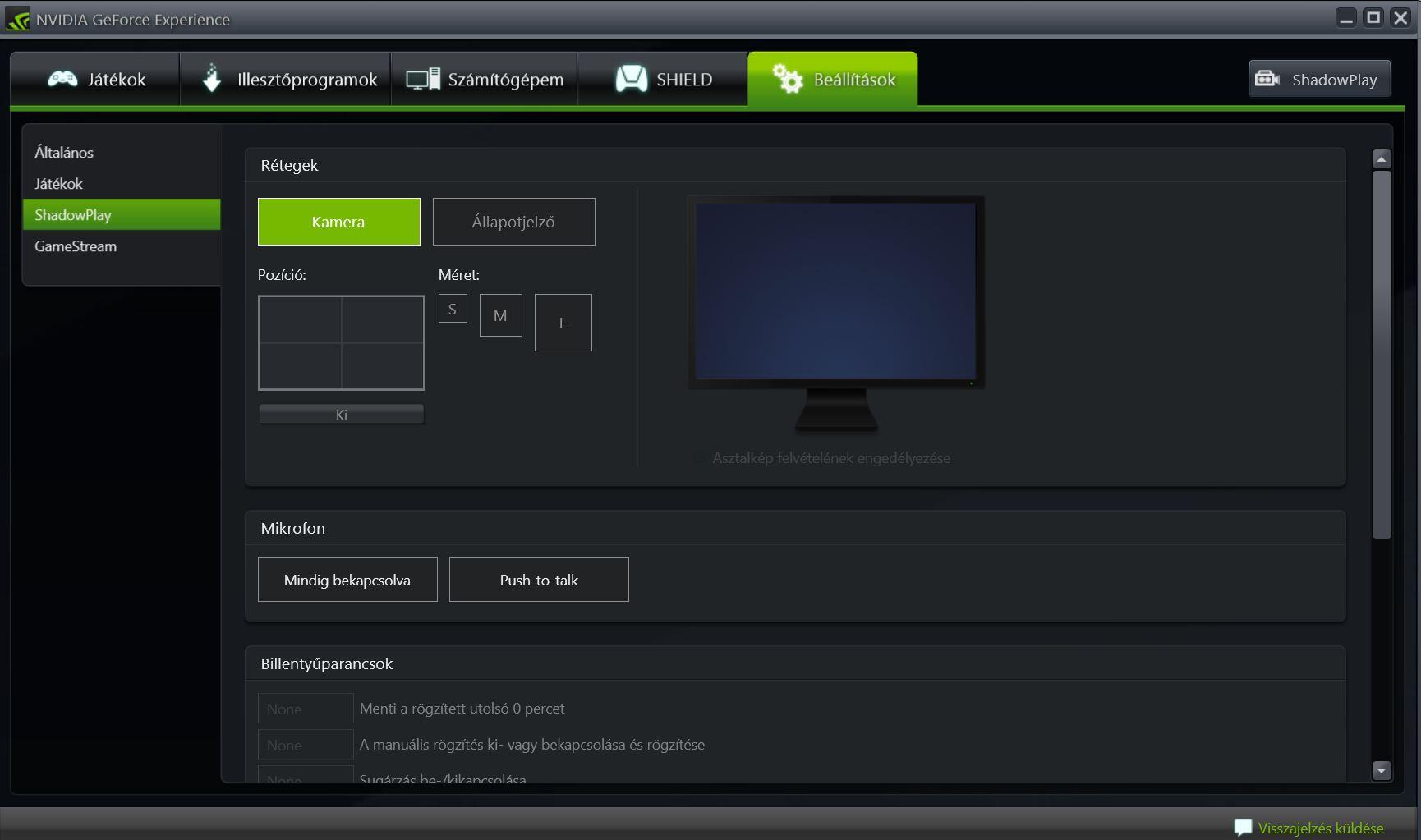
Task: Click hotkey field for manual recording toggle
Action: 306,745
